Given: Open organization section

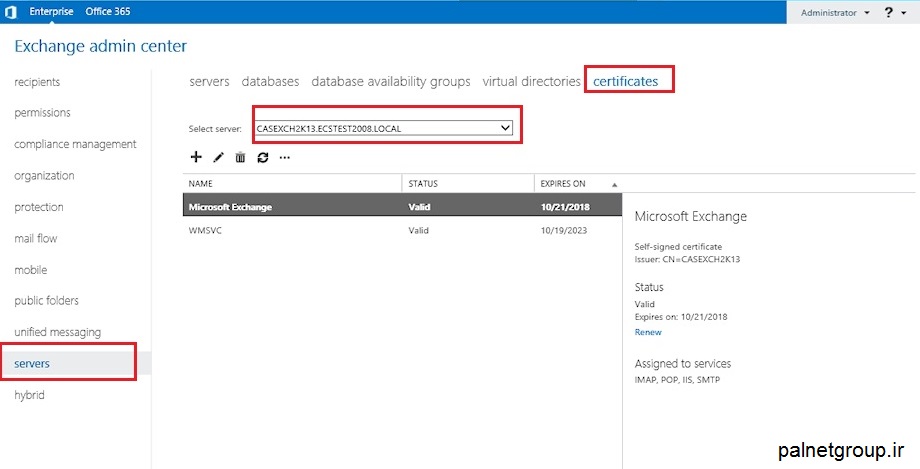Looking at the screenshot, I should tap(44, 176).
